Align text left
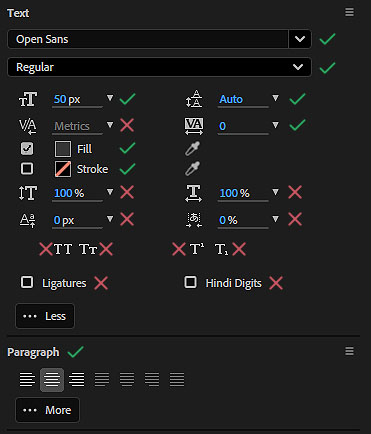Screen dimensions: 371x434 pos(27,380)
